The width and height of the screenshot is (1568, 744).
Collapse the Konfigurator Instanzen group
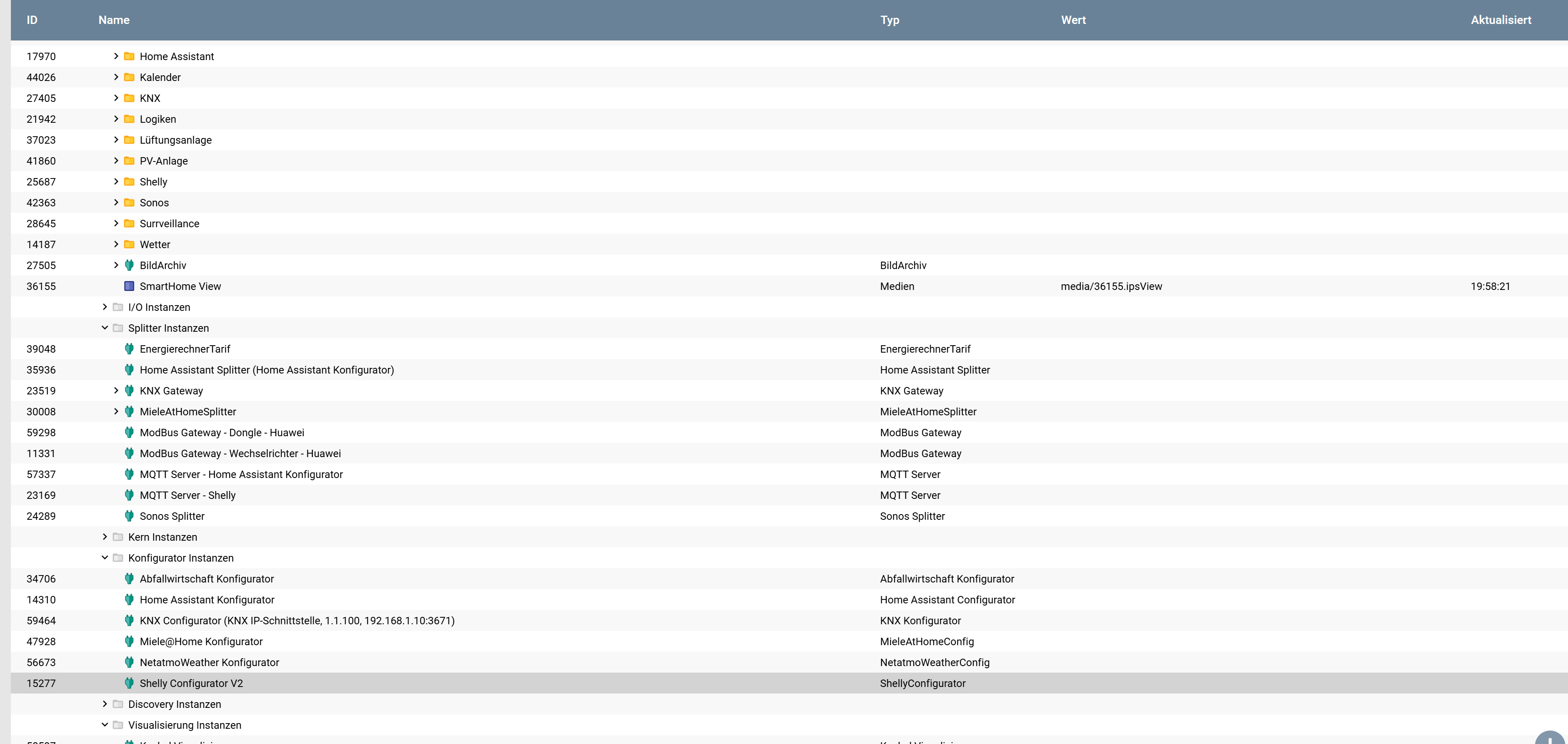[105, 558]
